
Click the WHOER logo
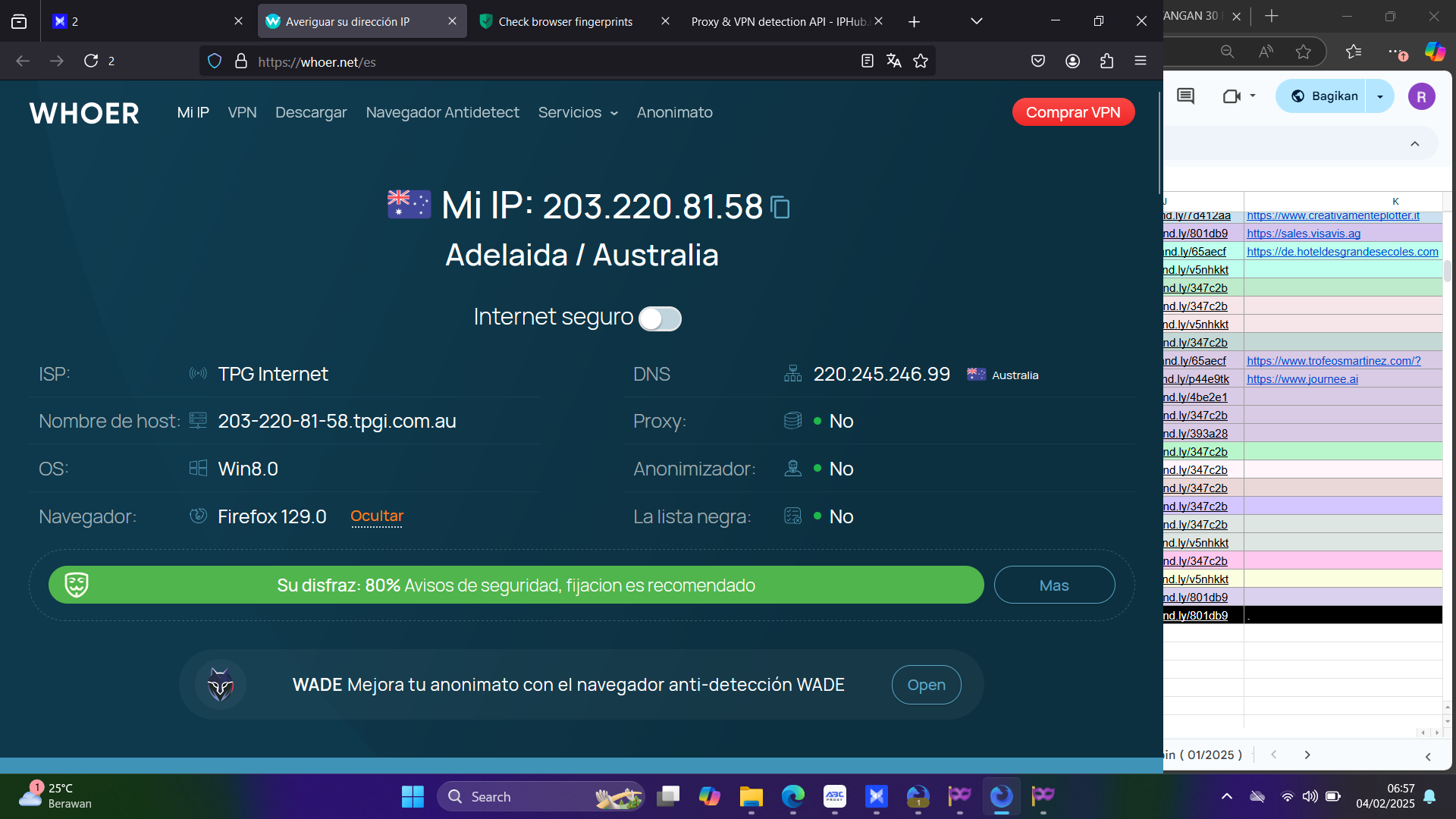84,113
